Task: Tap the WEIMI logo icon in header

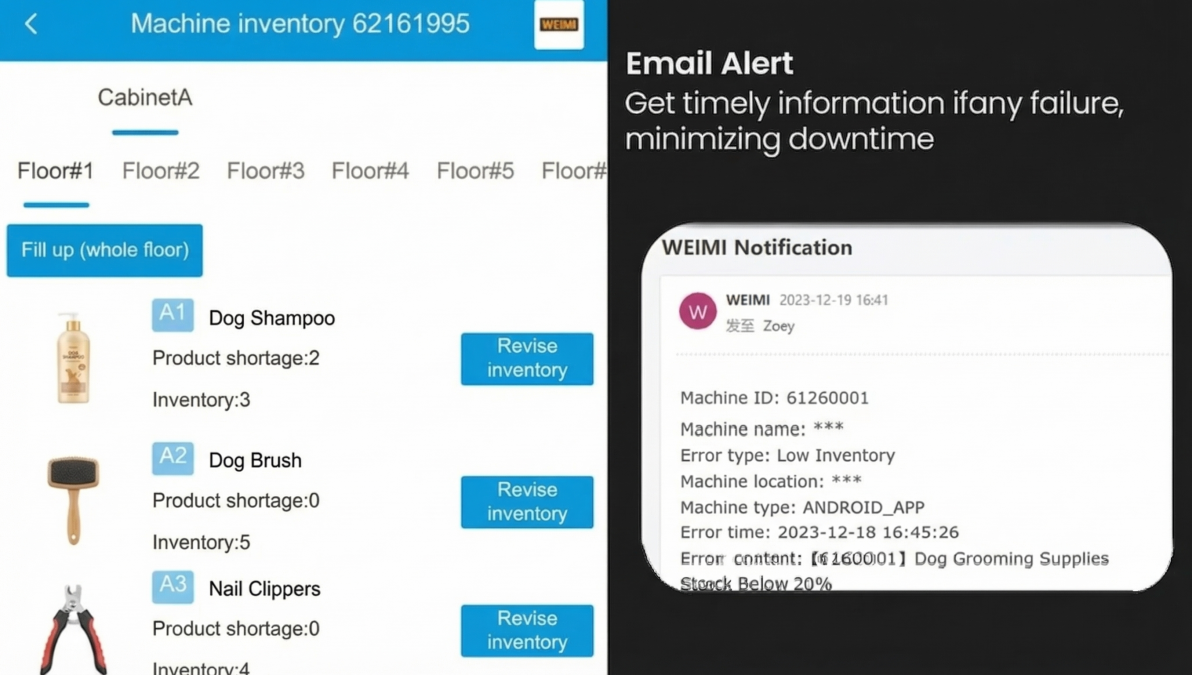Action: click(x=559, y=24)
